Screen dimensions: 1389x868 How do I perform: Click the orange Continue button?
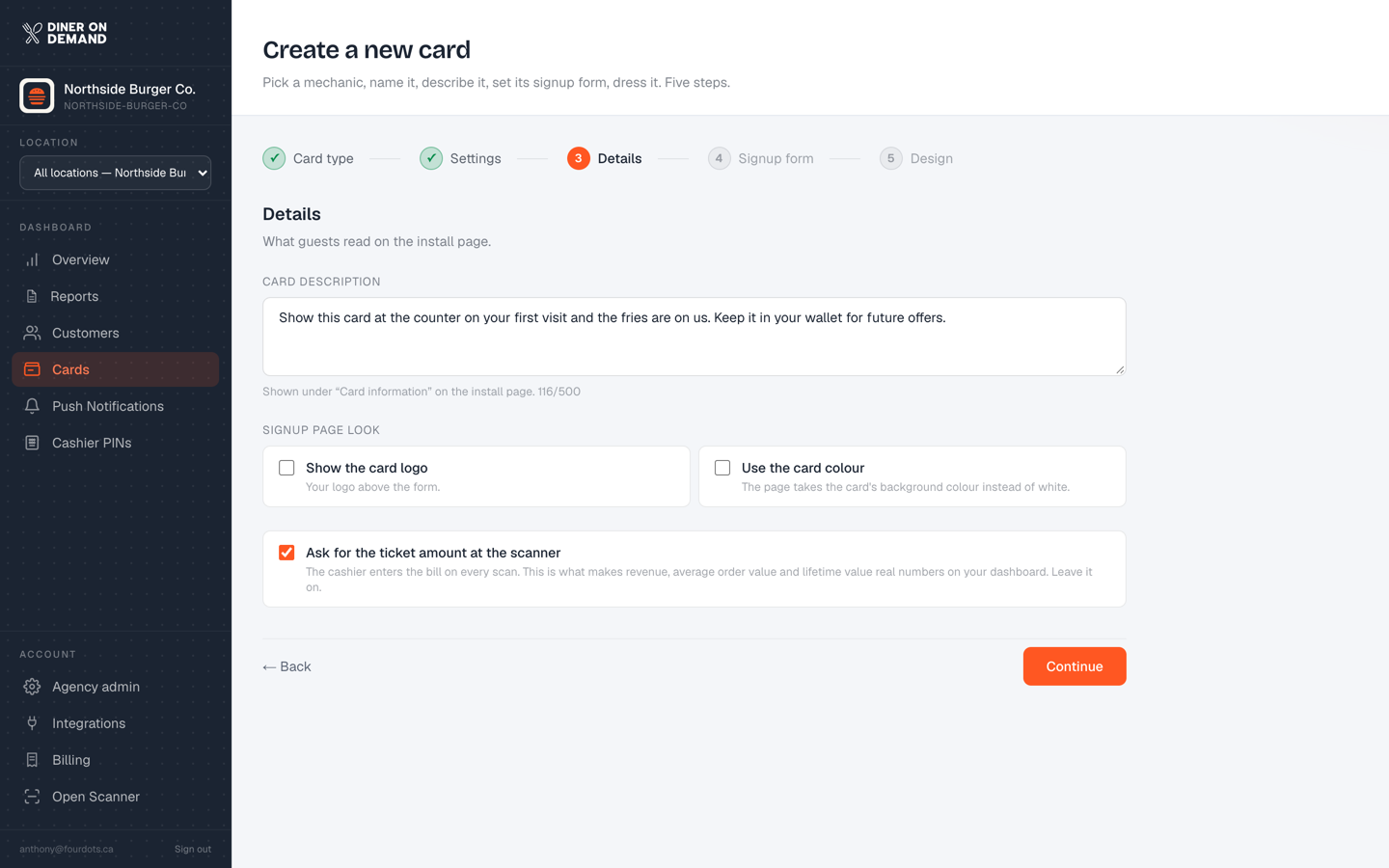click(1075, 666)
